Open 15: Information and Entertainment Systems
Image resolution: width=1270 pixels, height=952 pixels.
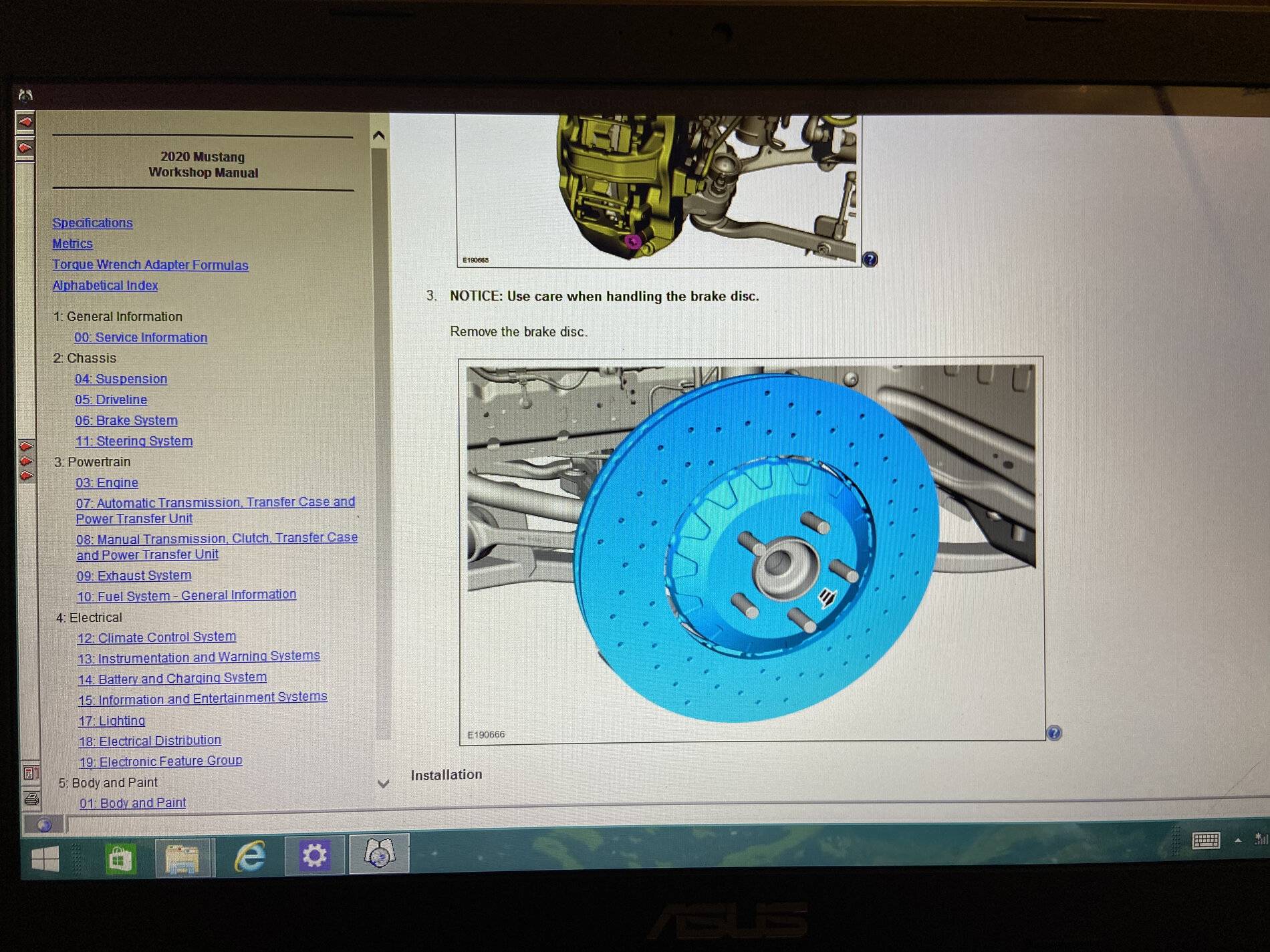point(203,698)
